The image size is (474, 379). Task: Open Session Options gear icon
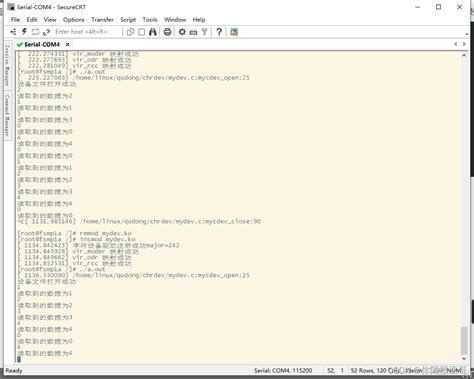click(x=182, y=32)
